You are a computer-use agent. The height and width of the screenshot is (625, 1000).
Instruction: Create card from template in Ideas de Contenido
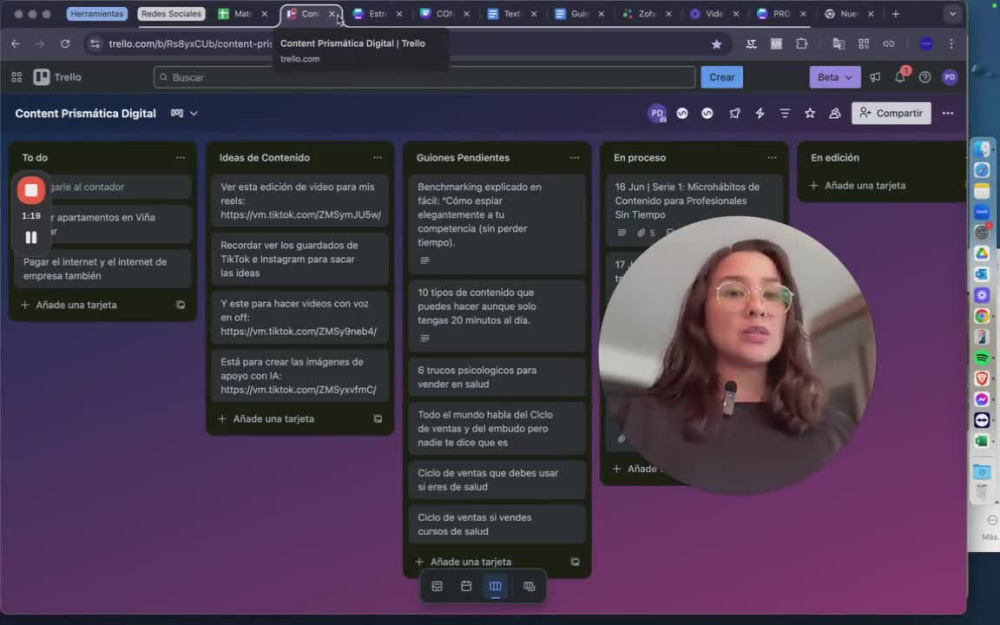378,419
